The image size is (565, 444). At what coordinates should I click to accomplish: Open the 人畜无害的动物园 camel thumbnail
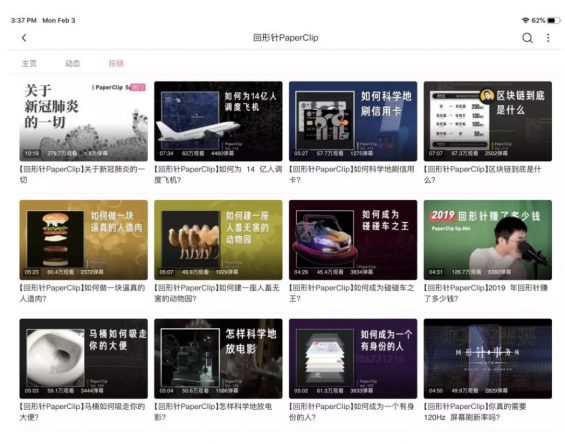pos(218,240)
